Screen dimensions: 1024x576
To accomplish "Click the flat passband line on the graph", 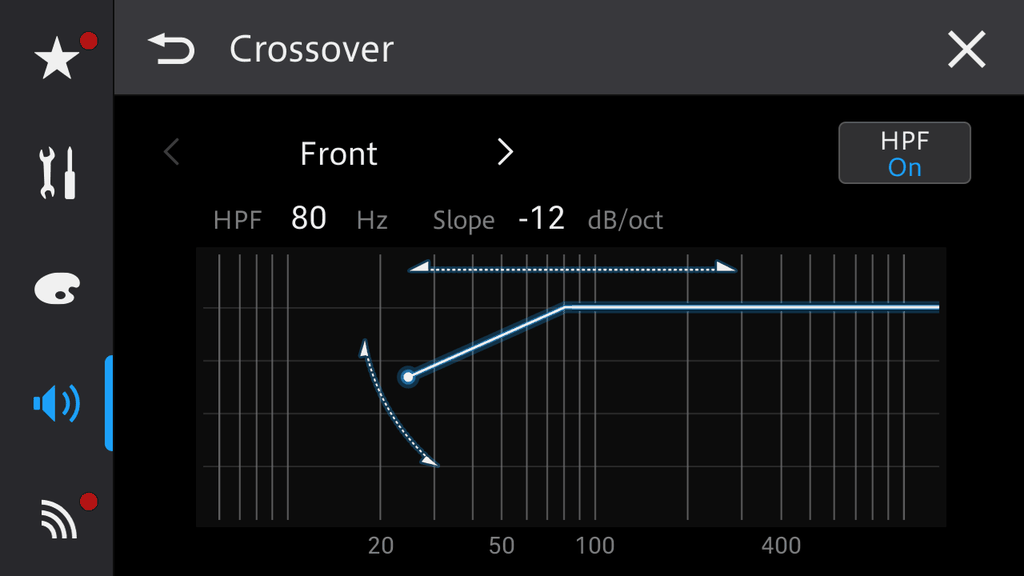I will pyautogui.click(x=750, y=307).
